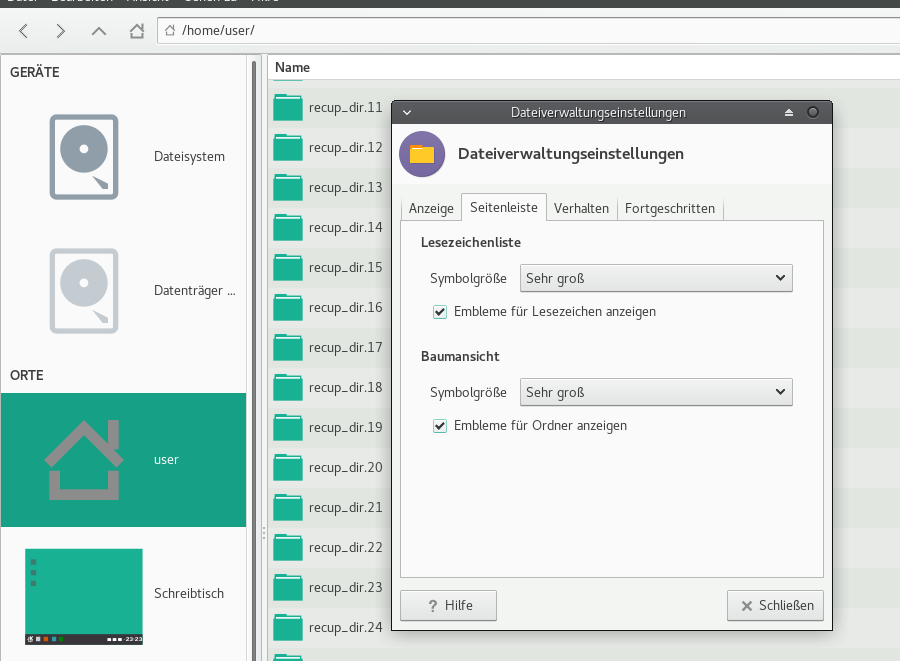Open Lesezeichenliste Symbolgröße dropdown
900x661 pixels.
pyautogui.click(x=656, y=278)
